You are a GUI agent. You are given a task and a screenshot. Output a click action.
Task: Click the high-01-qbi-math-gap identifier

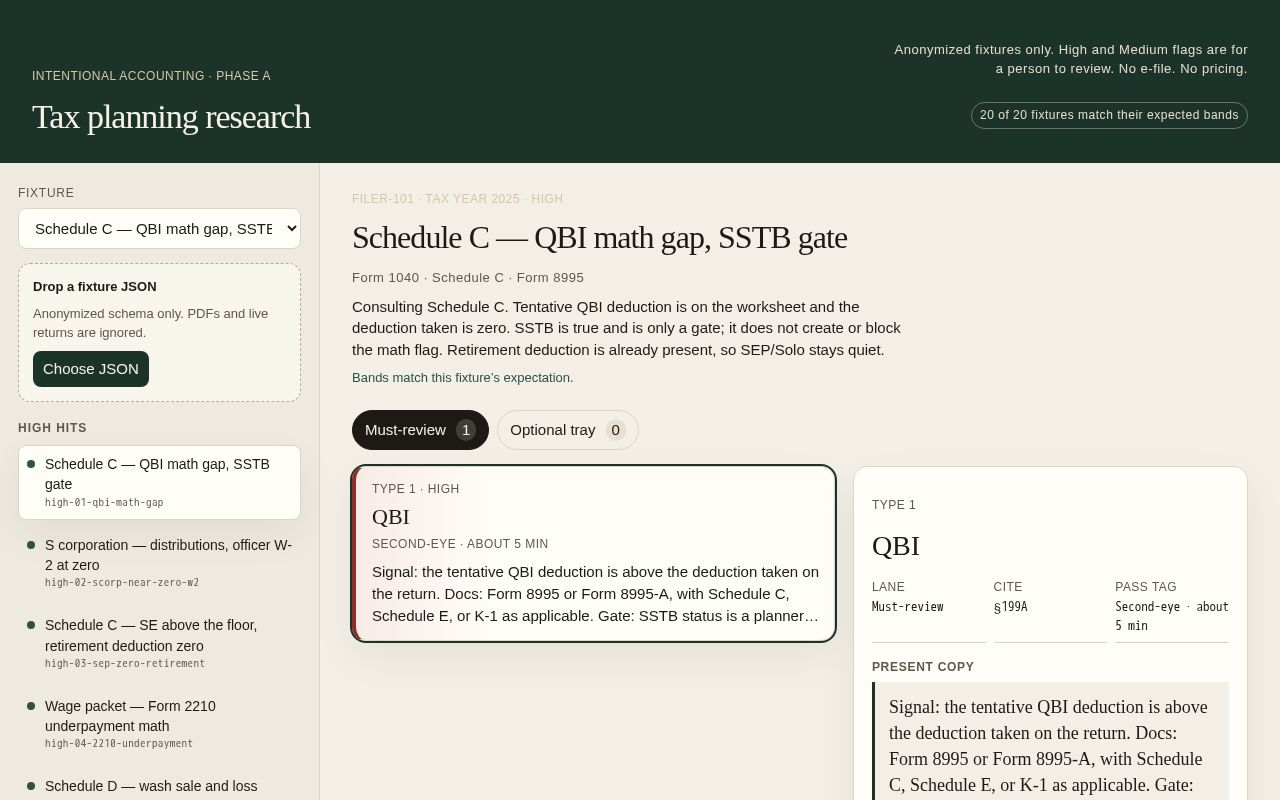[x=104, y=503]
